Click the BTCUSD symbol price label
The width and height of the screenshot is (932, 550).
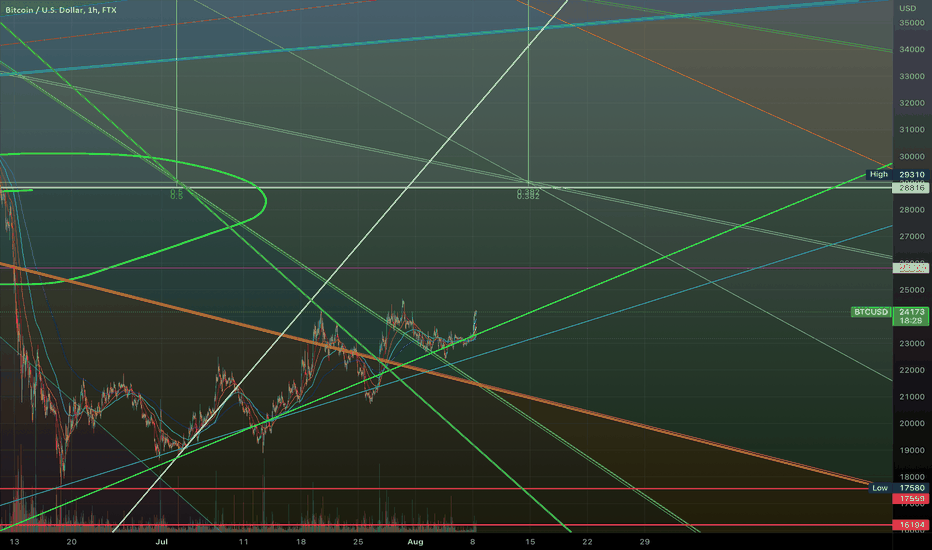(x=871, y=312)
